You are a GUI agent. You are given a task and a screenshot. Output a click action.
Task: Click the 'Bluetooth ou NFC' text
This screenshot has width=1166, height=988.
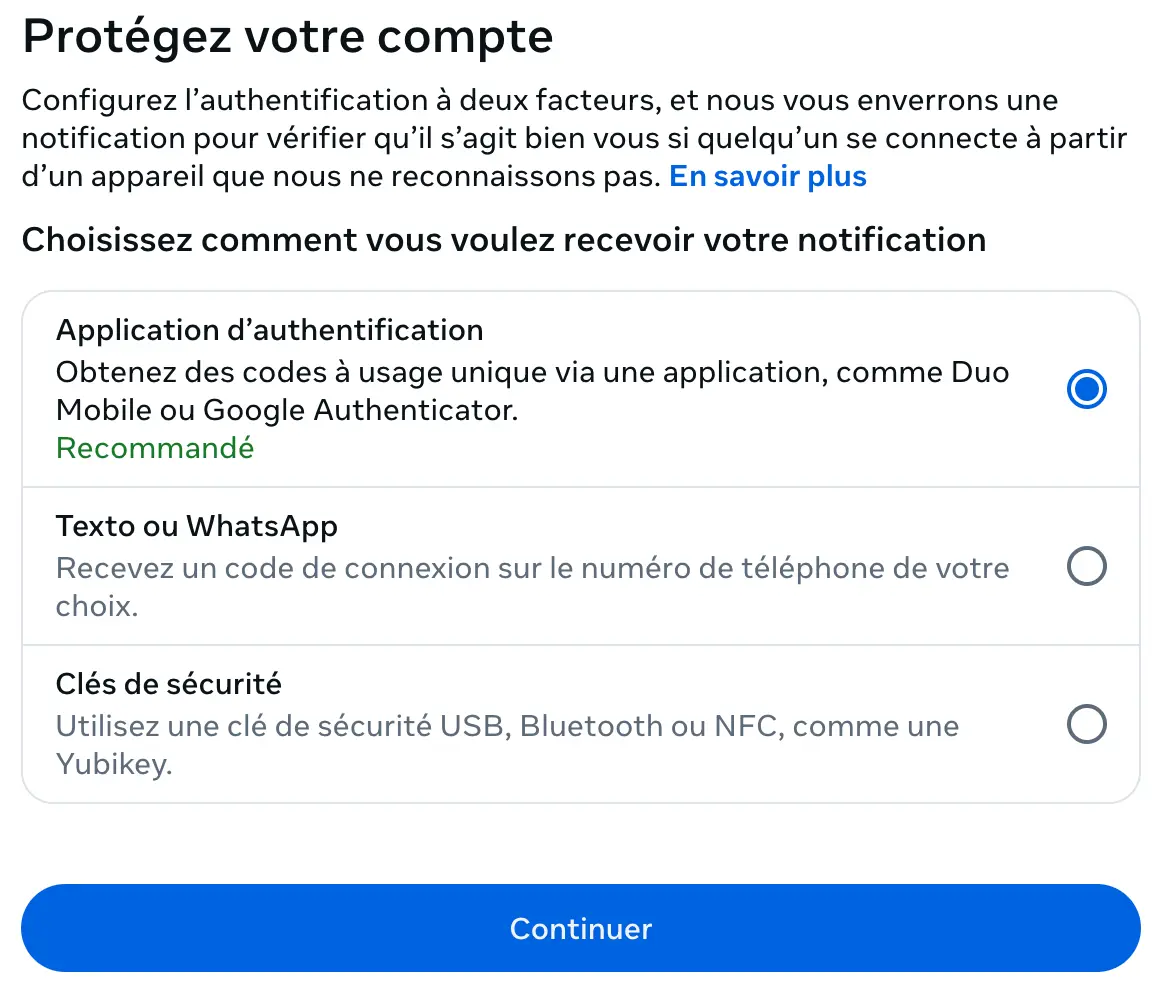(650, 726)
